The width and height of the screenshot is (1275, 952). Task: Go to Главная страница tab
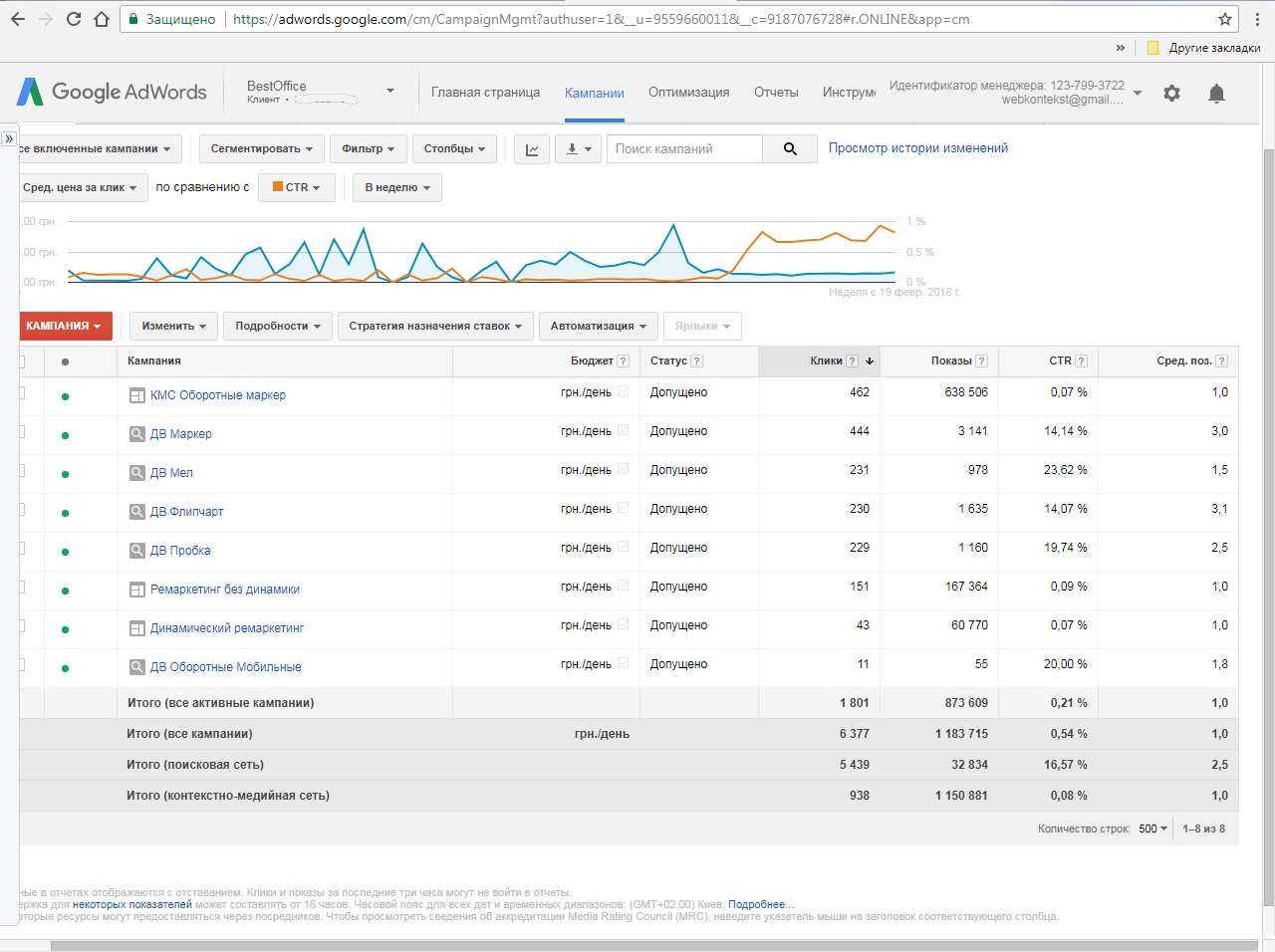tap(485, 92)
